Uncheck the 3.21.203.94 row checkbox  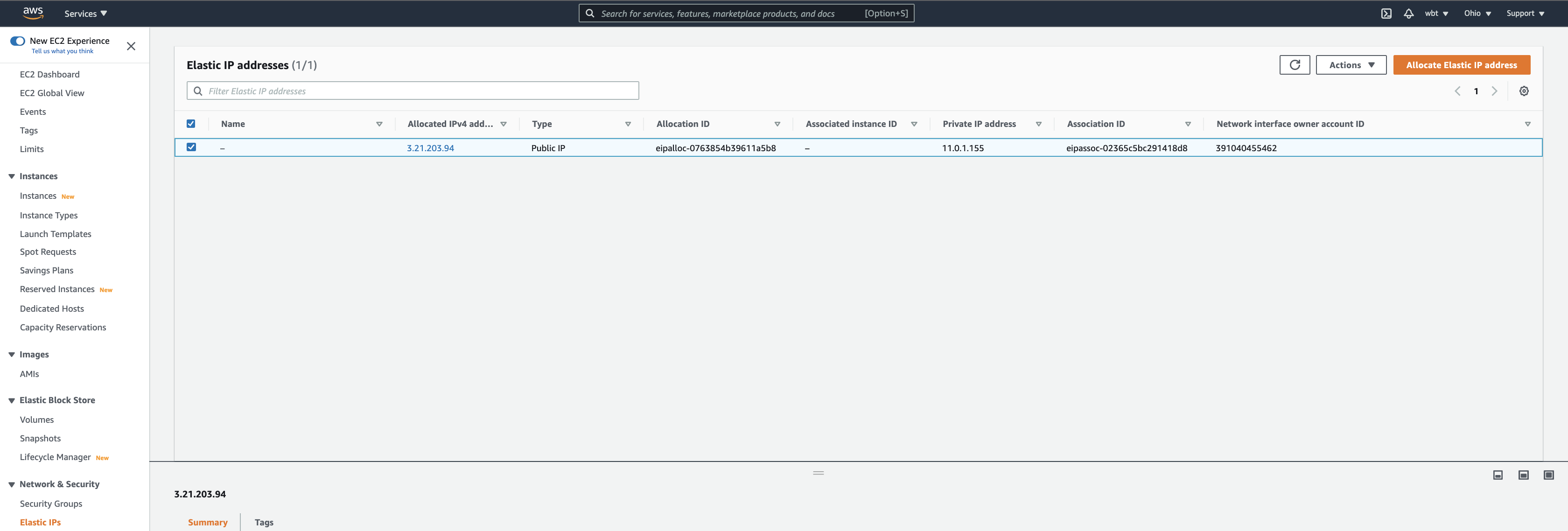[x=191, y=147]
